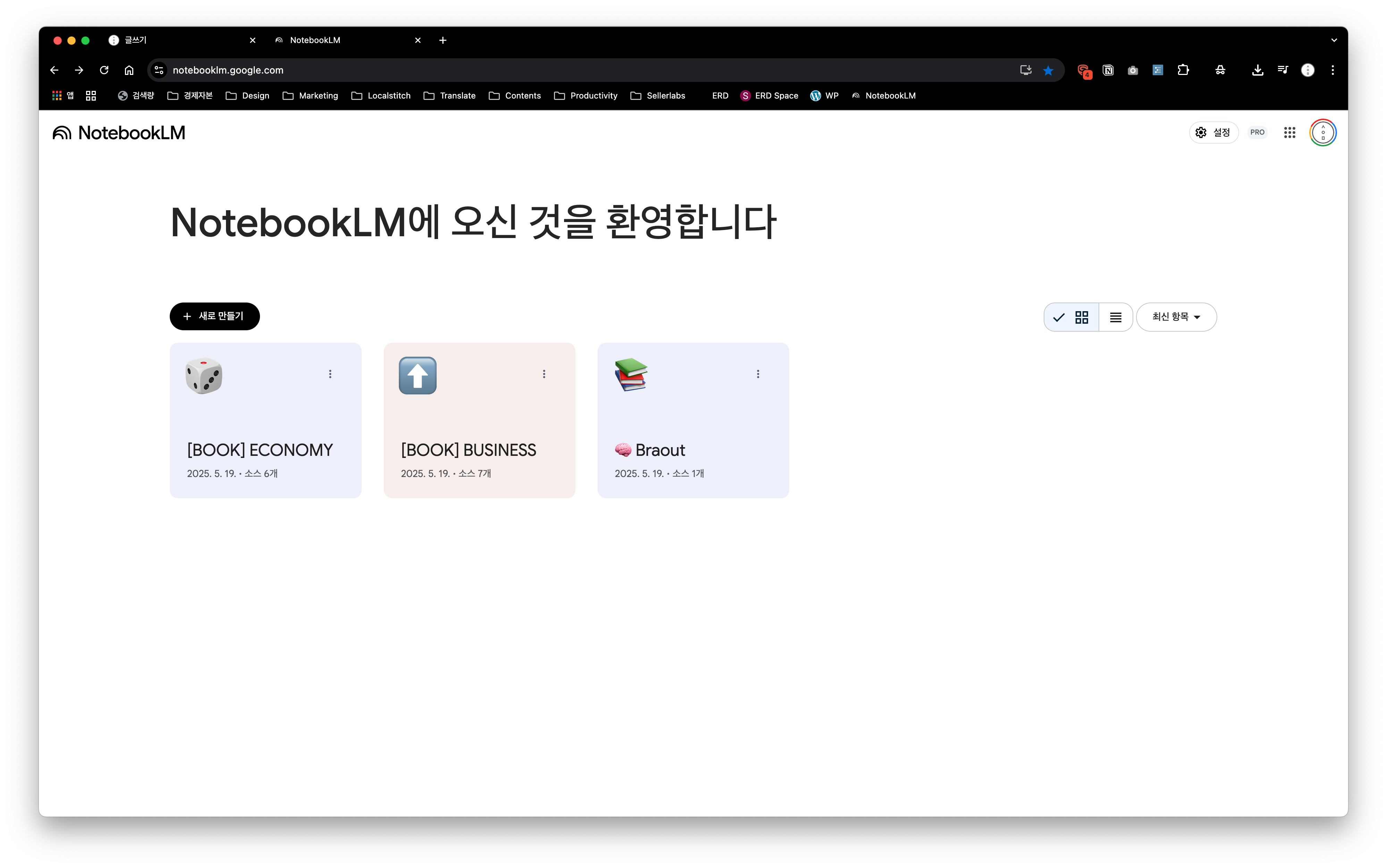The height and width of the screenshot is (868, 1387).
Task: Click the NotebookLM logo in header
Action: click(119, 133)
